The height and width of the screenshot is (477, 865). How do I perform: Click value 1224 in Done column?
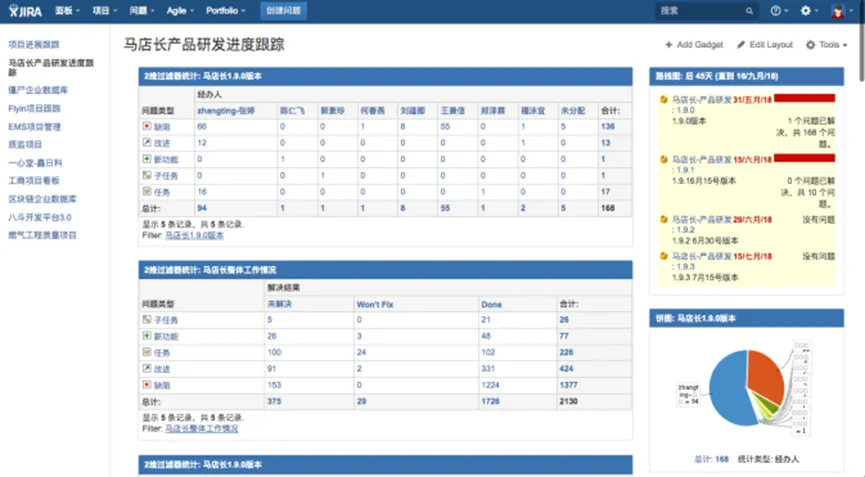click(490, 385)
